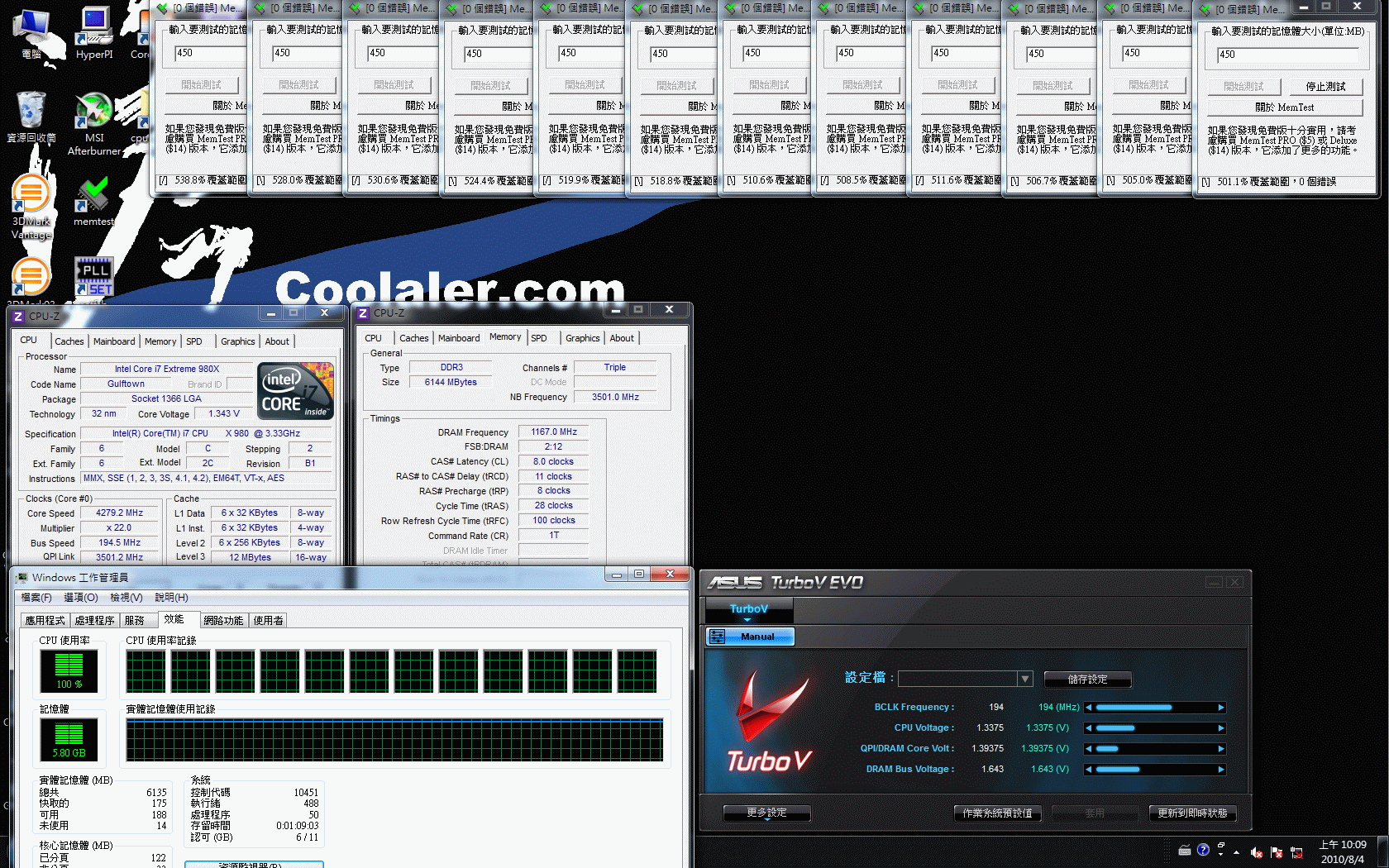
Task: Click the Z icon of the Memory CPU-Z window
Action: (363, 313)
